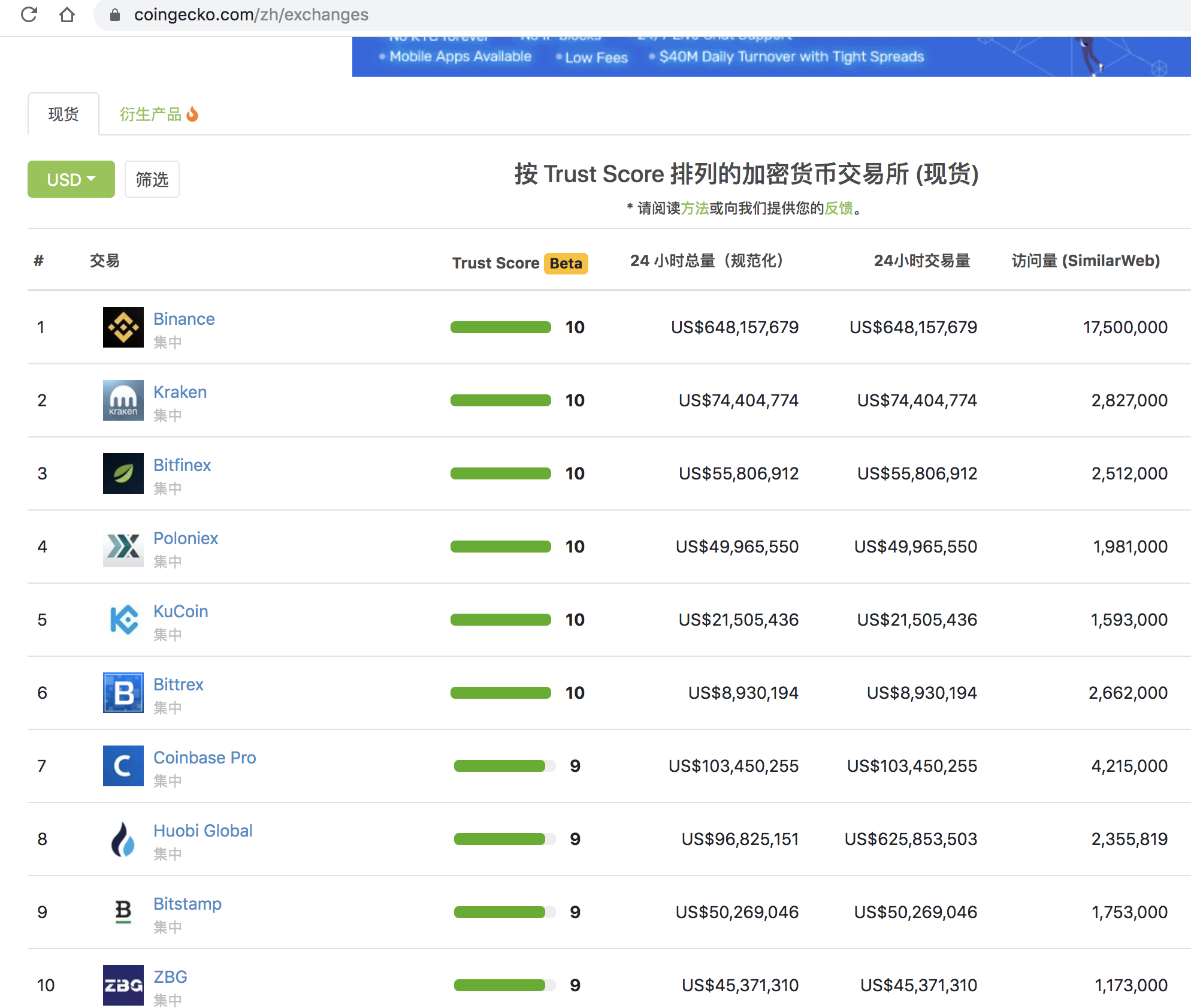Switch to the 现货 spot tab
The height and width of the screenshot is (1008, 1191).
pos(64,114)
